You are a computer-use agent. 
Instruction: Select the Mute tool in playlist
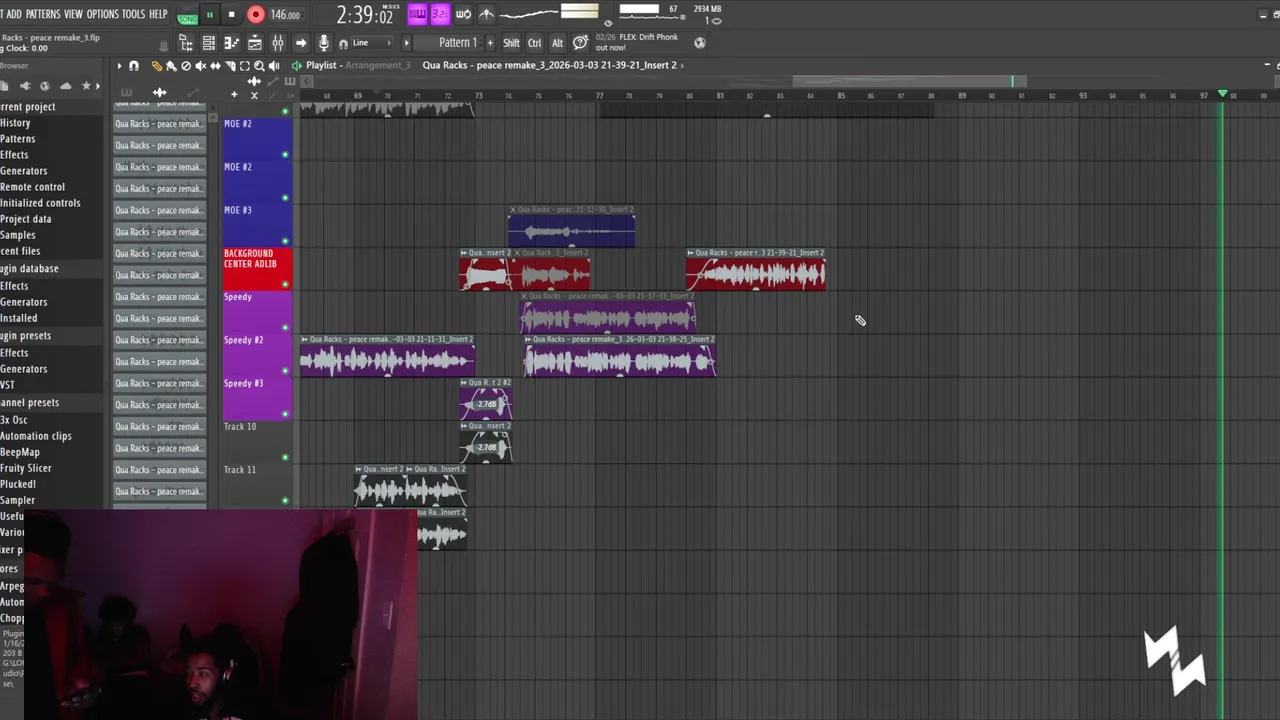[x=201, y=66]
